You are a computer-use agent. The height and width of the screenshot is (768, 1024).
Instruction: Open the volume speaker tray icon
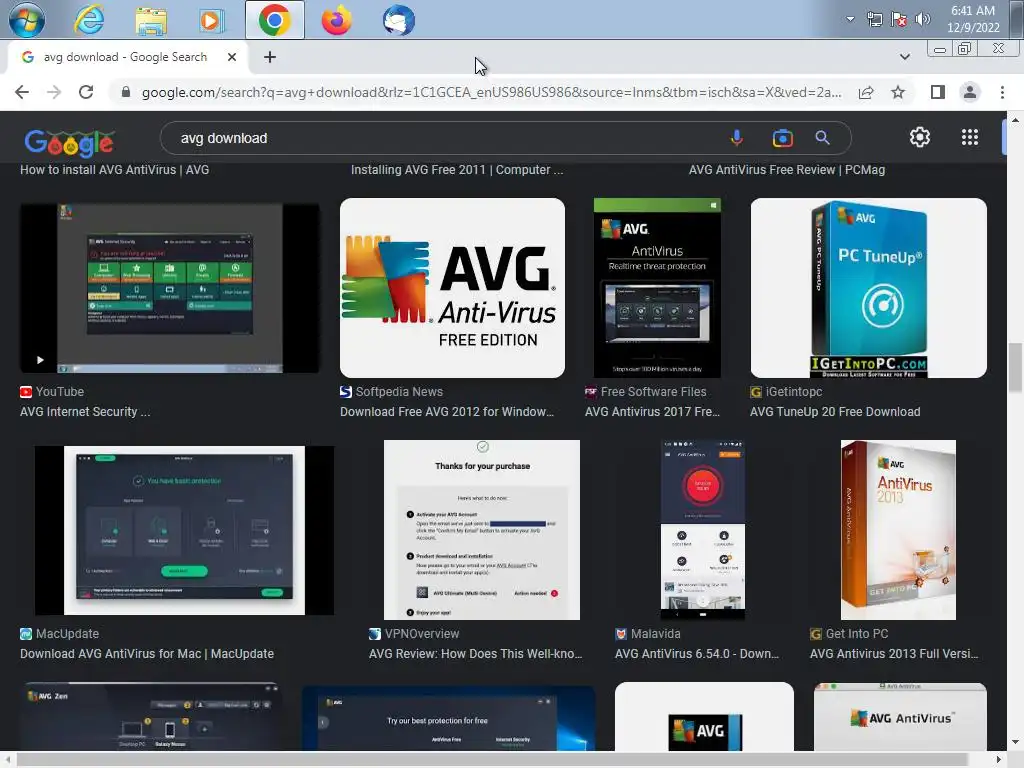[x=923, y=19]
